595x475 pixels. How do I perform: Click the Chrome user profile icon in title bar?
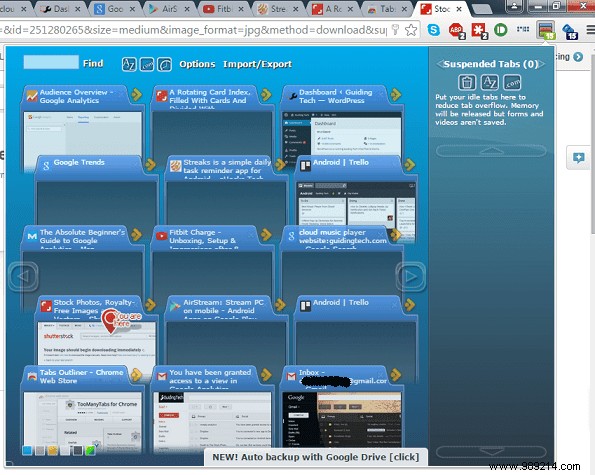(514, 5)
